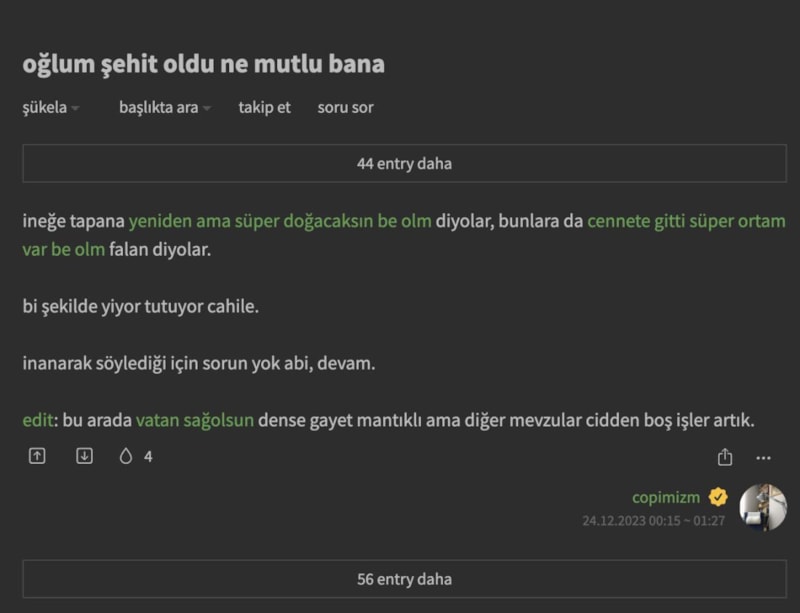This screenshot has height=613, width=800.
Task: Open the cennete gitti süper ortam link
Action: 686,221
